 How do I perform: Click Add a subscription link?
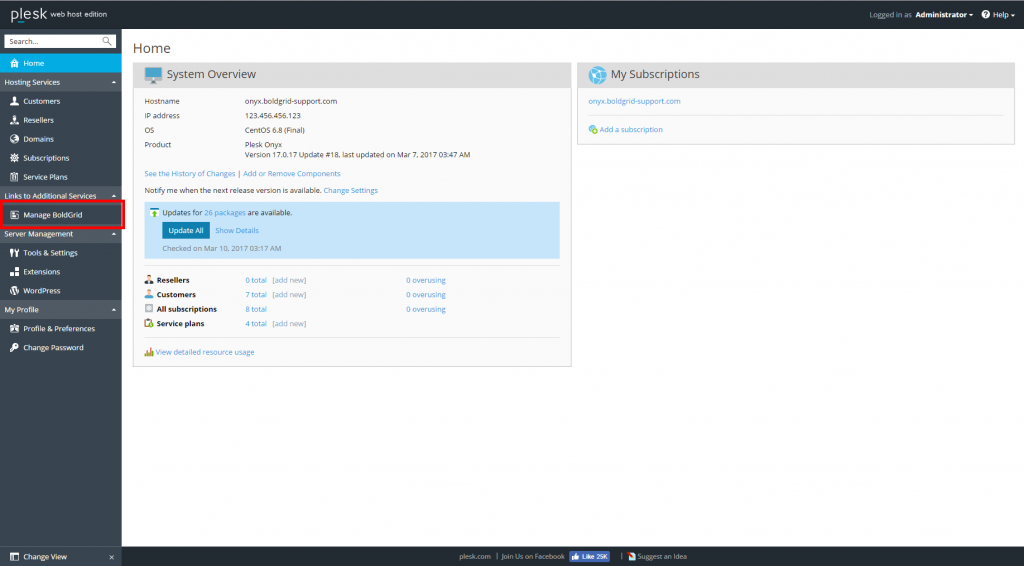(630, 129)
